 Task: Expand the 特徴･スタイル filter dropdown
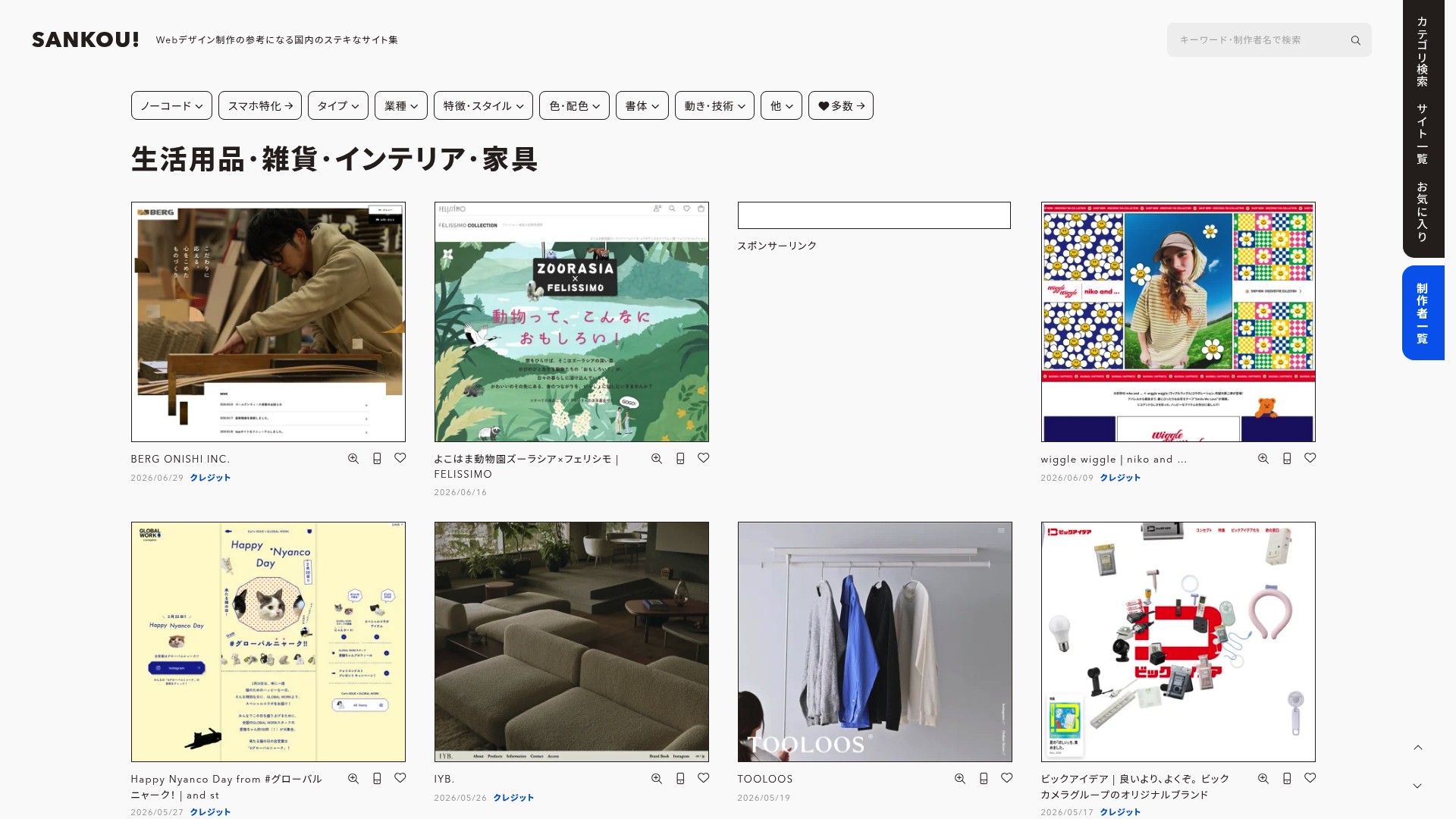[x=483, y=105]
